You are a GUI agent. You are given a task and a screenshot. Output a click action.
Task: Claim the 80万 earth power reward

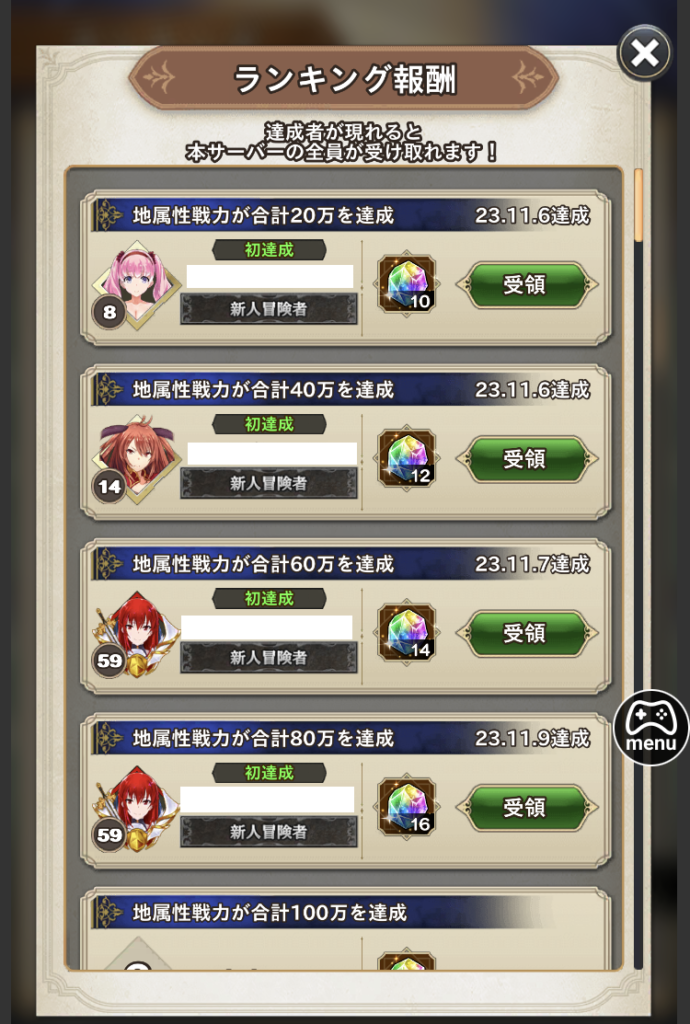(526, 808)
